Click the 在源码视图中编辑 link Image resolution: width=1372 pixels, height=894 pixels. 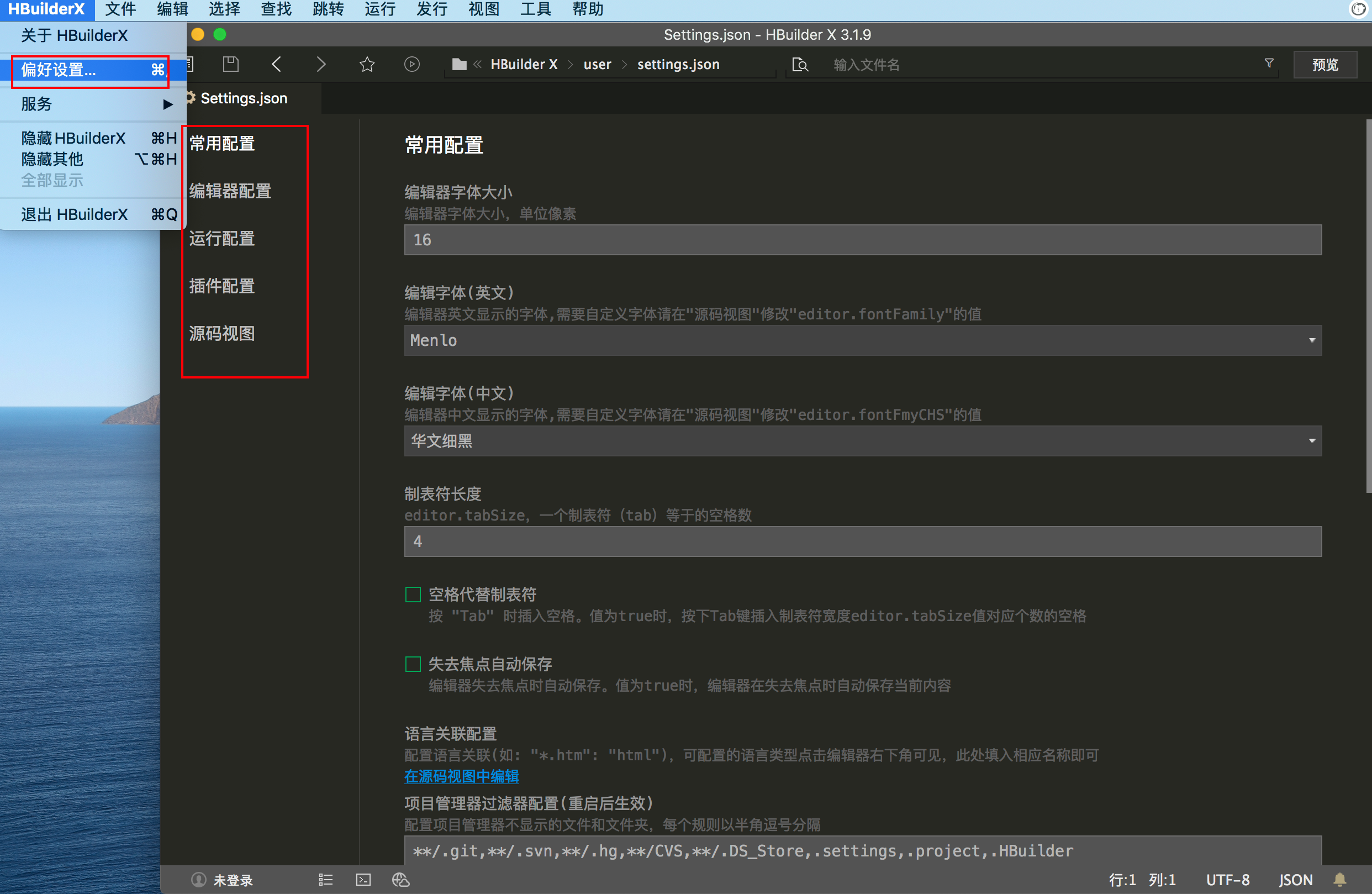point(461,776)
